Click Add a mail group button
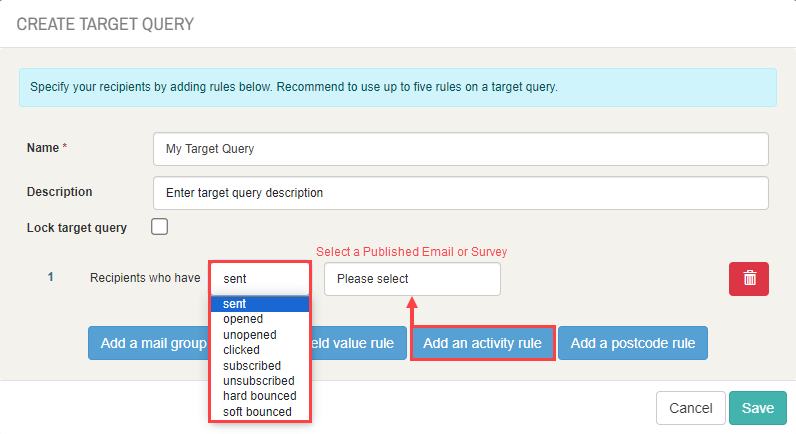This screenshot has width=796, height=434. click(149, 343)
